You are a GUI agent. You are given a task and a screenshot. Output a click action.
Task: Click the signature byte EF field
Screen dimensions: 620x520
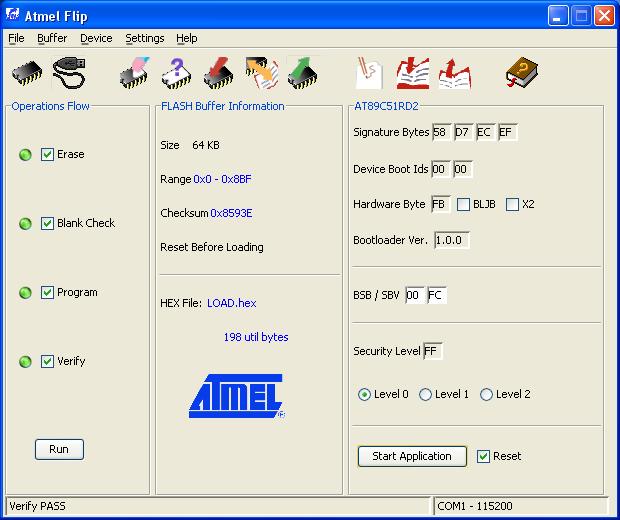tap(508, 132)
